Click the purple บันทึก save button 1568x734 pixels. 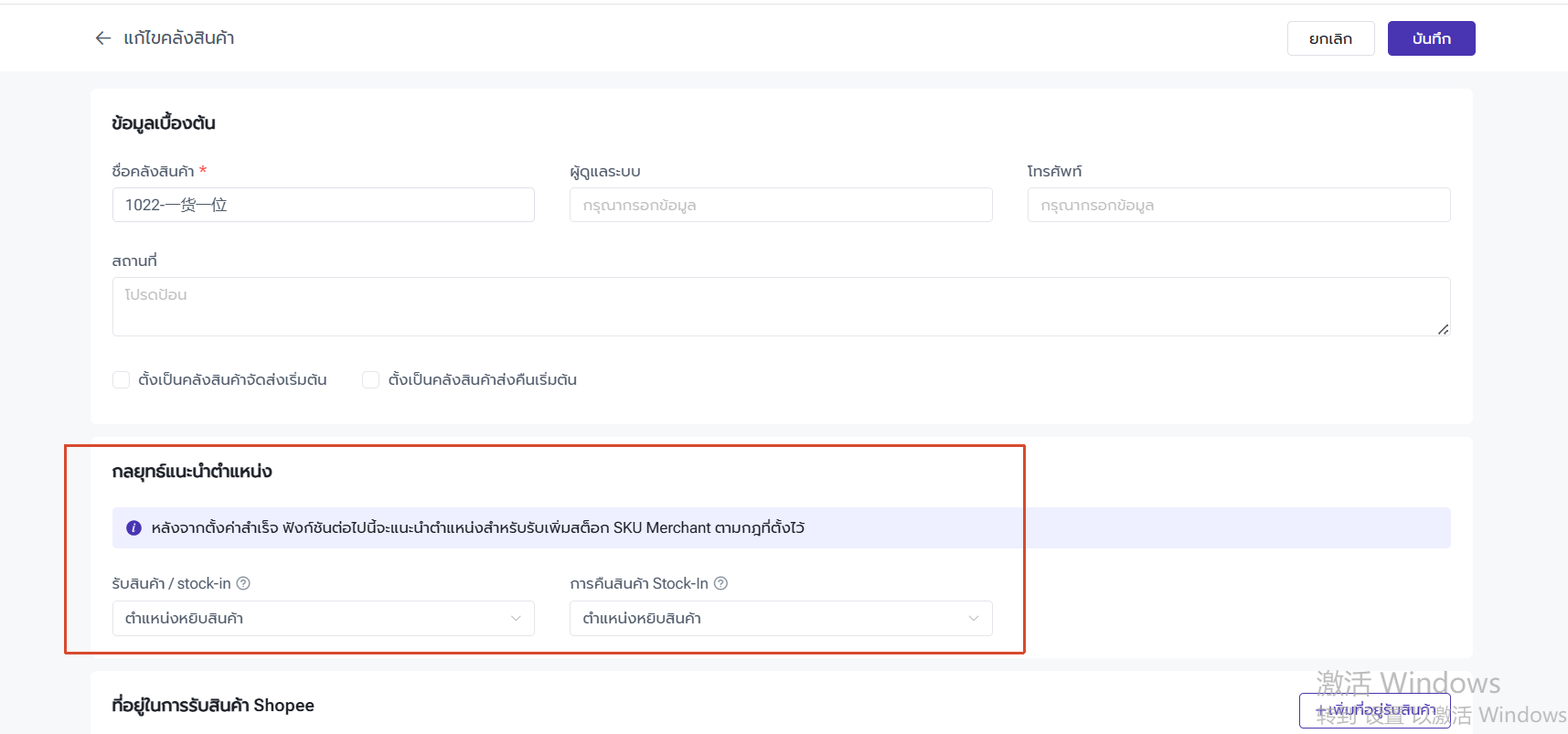1431,38
